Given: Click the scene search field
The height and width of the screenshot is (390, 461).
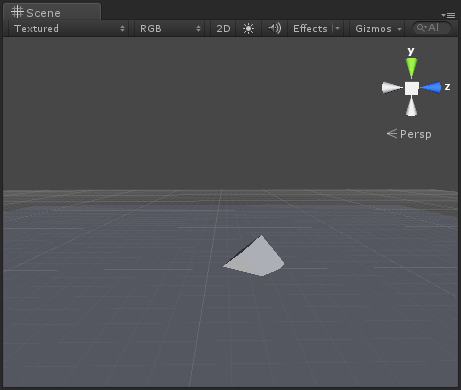Looking at the screenshot, I should [432, 28].
